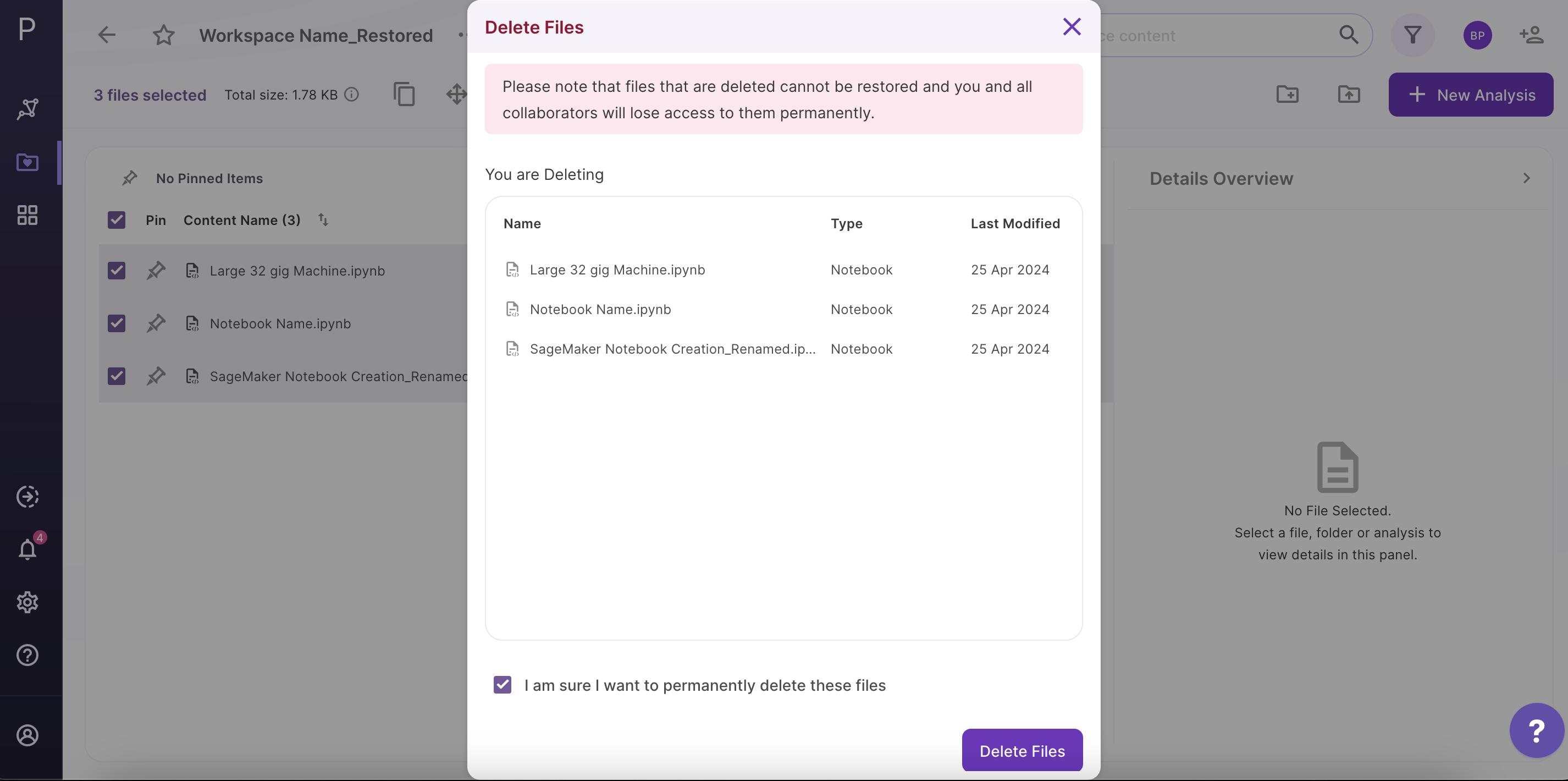Open the BP user avatar menu

point(1477,35)
